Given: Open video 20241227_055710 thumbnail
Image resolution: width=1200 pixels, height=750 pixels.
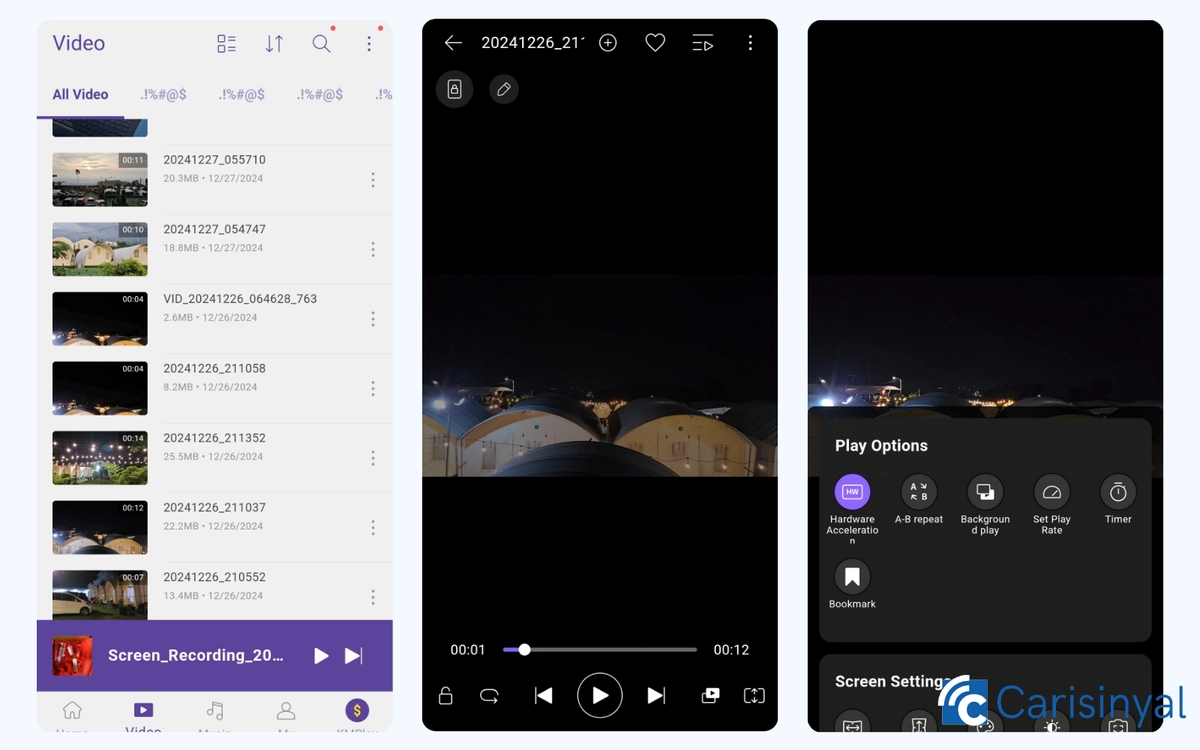Looking at the screenshot, I should (100, 179).
